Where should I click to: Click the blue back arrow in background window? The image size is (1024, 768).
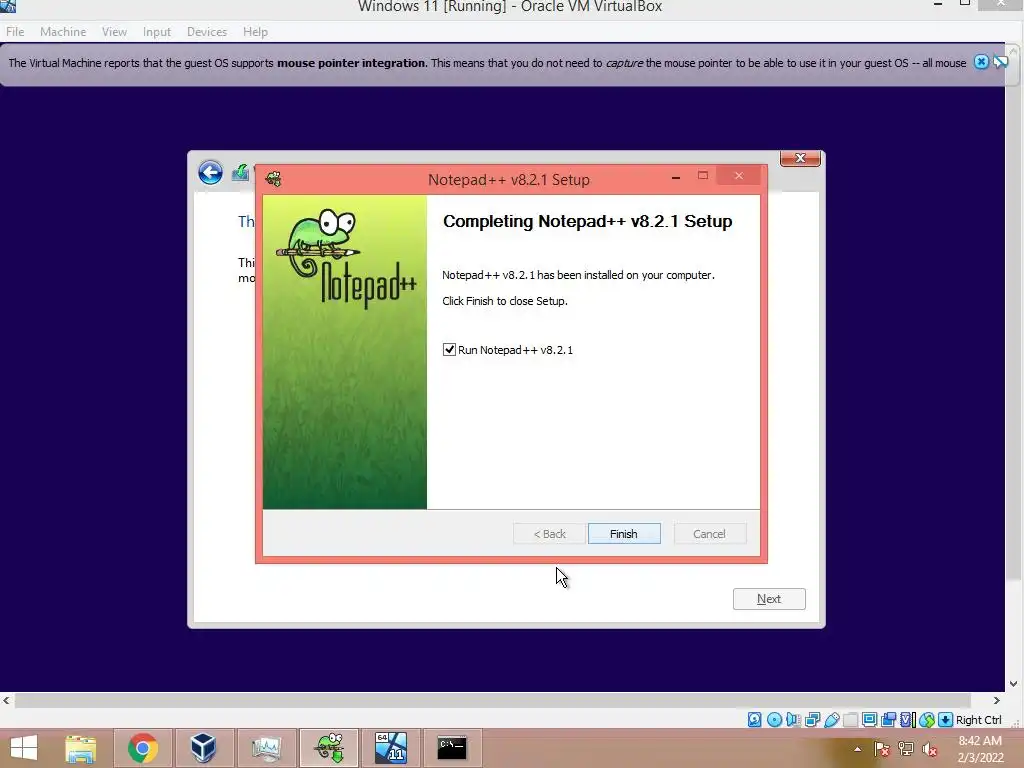point(210,173)
